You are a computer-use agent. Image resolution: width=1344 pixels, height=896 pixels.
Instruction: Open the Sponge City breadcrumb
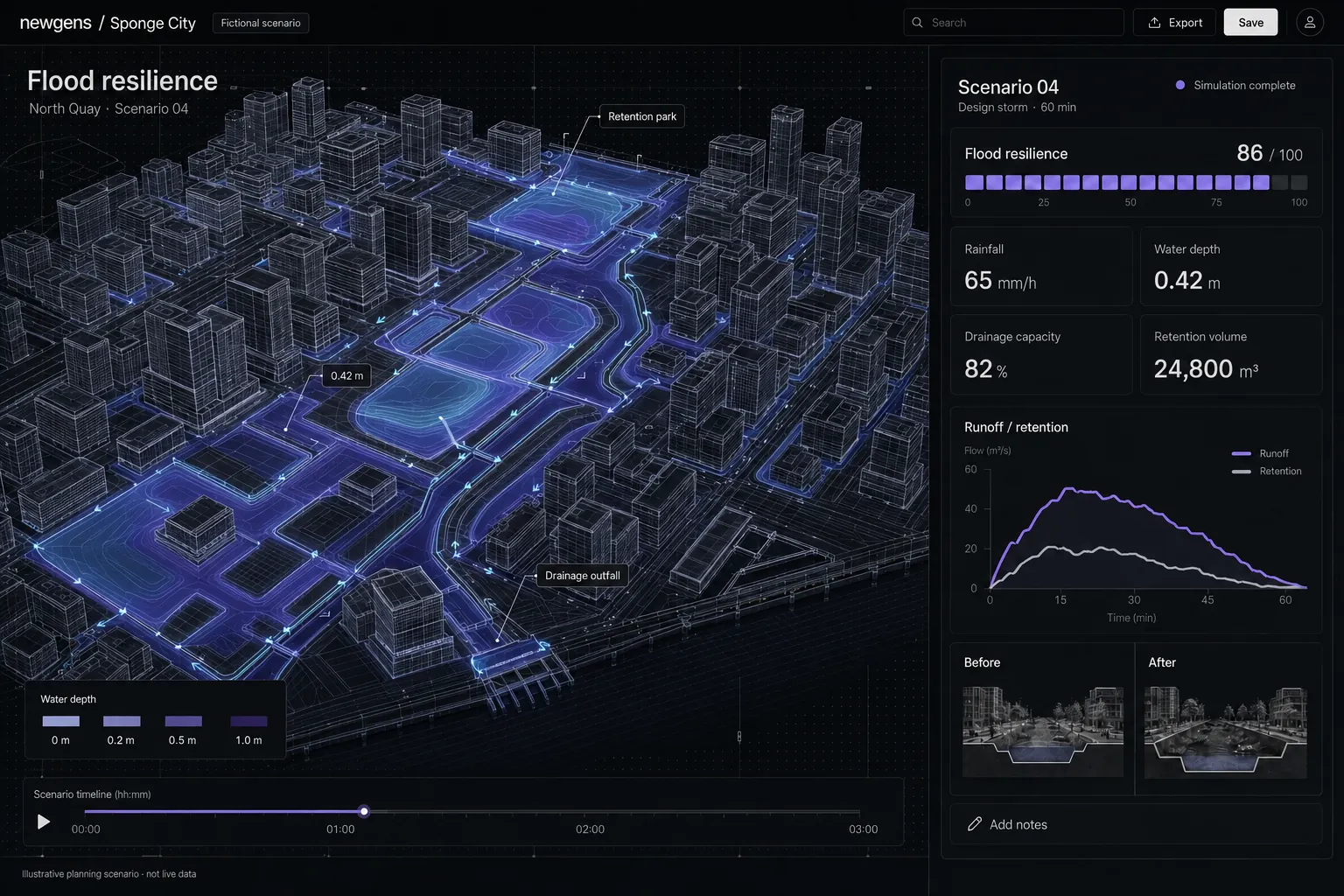coord(153,23)
